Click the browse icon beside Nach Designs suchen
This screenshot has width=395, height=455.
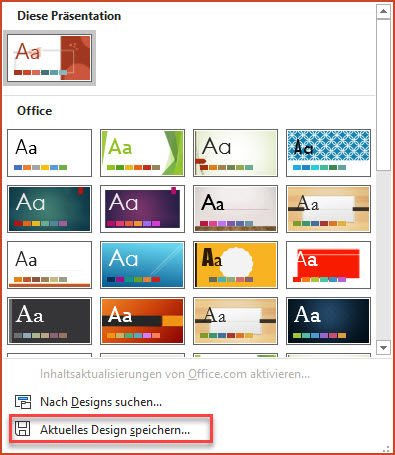tap(23, 402)
